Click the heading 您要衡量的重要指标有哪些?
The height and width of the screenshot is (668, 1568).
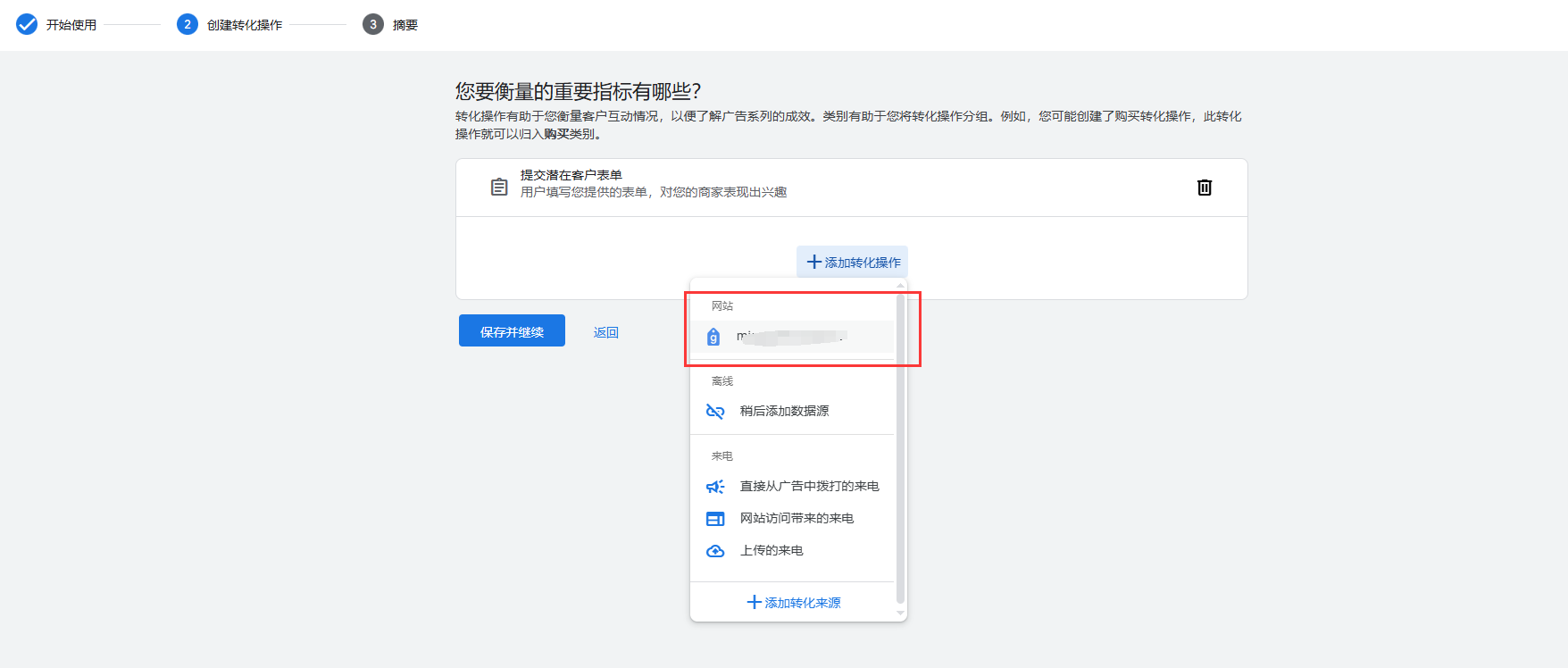pos(579,91)
